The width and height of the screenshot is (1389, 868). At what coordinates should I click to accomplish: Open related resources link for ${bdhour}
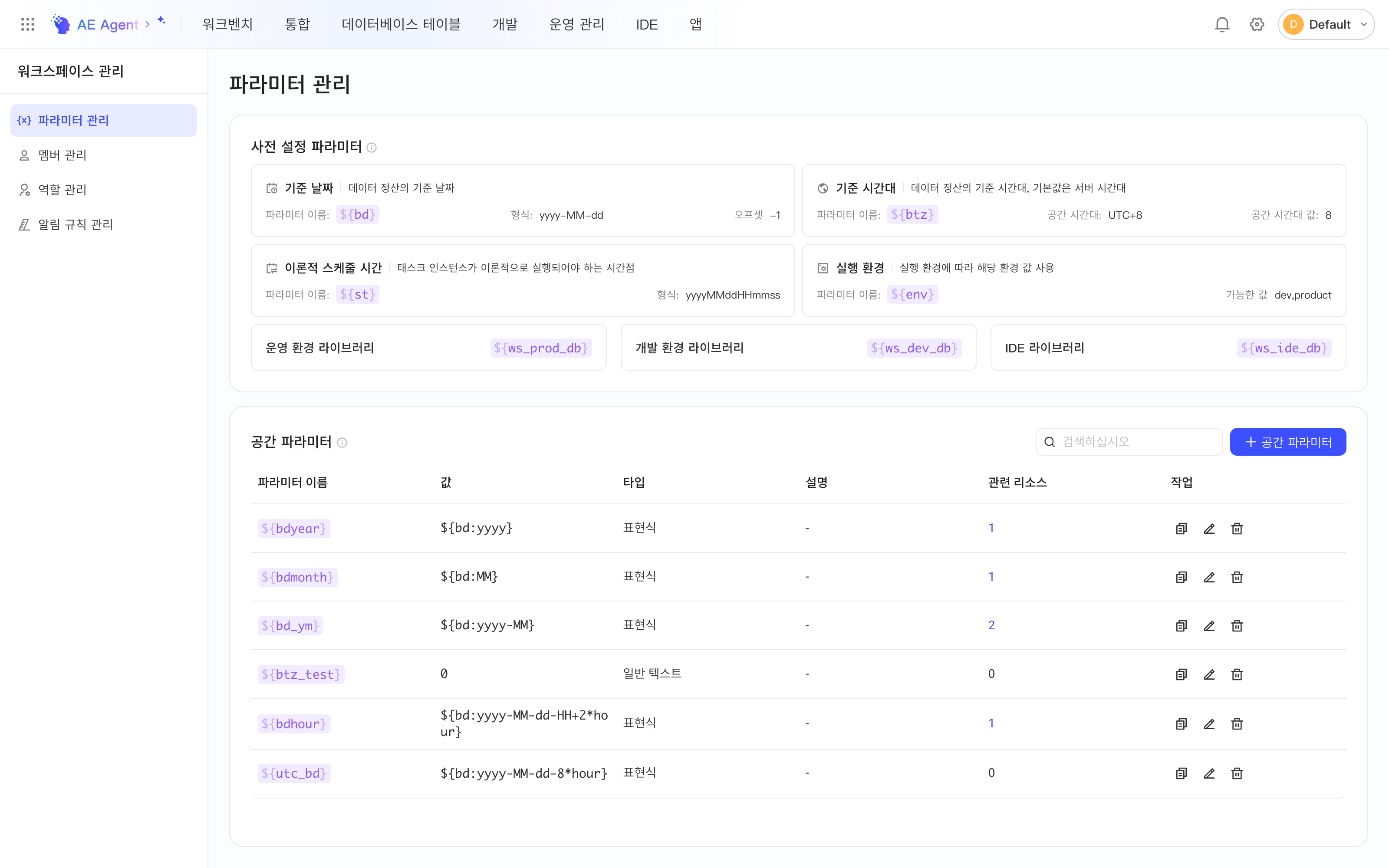(991, 723)
